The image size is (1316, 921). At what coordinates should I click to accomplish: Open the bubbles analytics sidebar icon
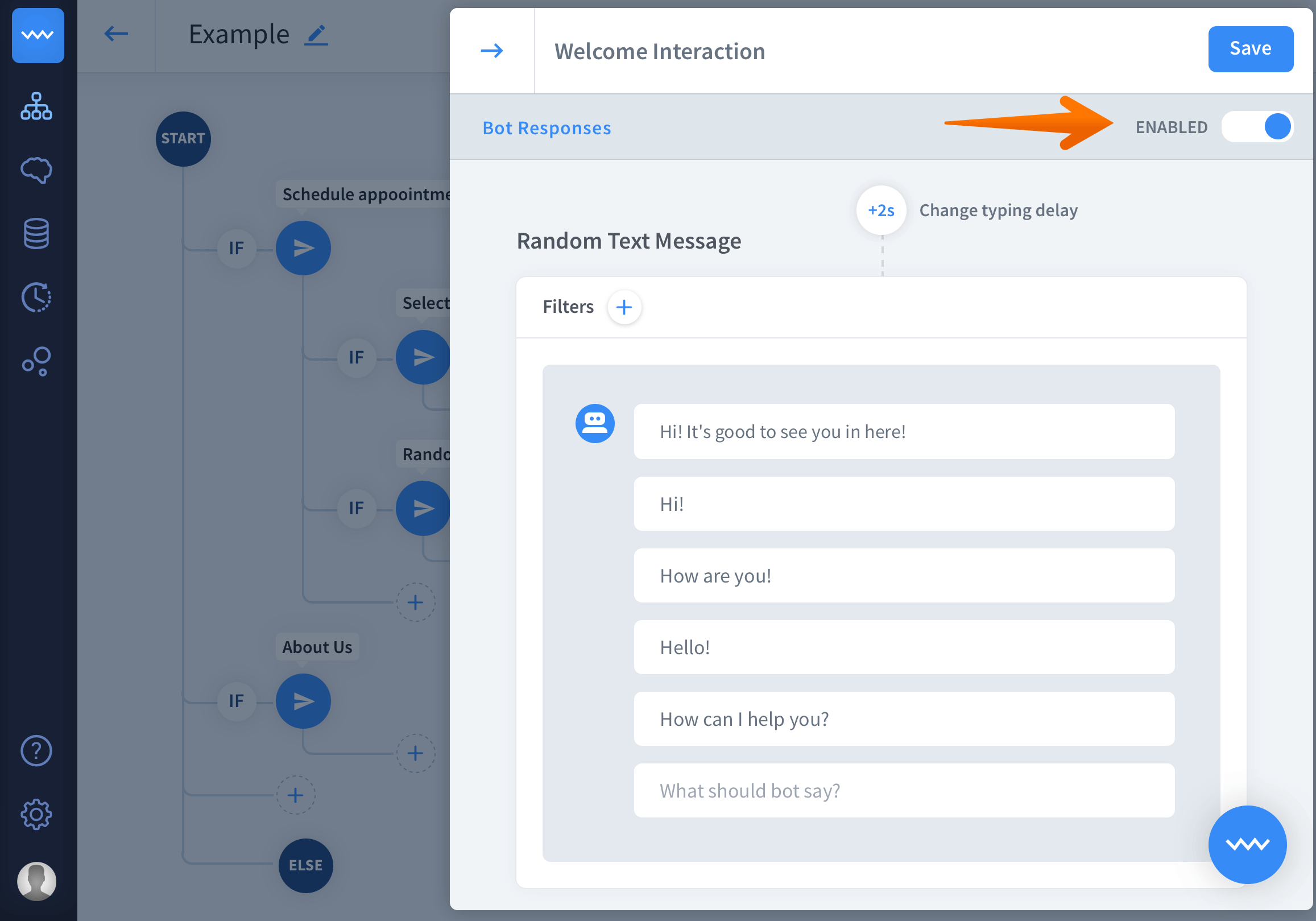click(x=36, y=361)
